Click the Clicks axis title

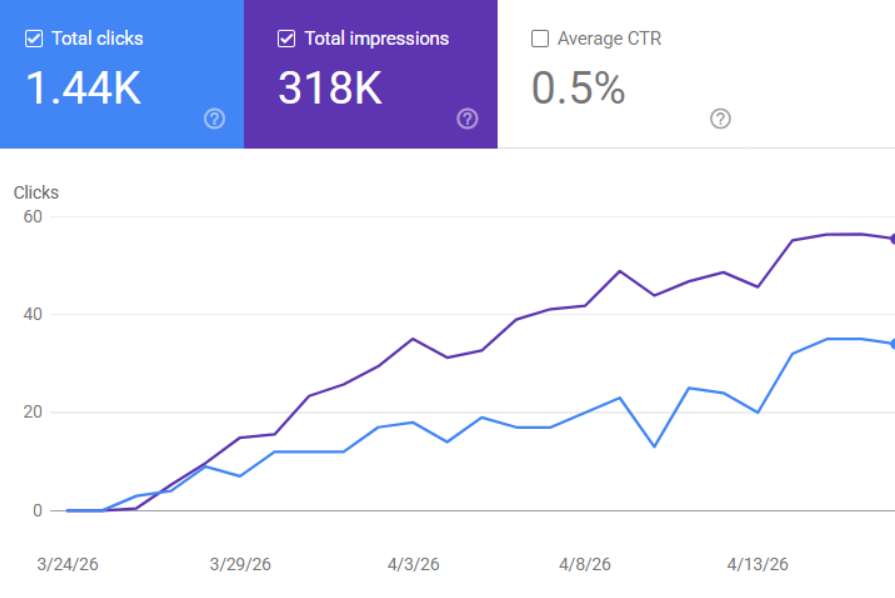(x=36, y=192)
